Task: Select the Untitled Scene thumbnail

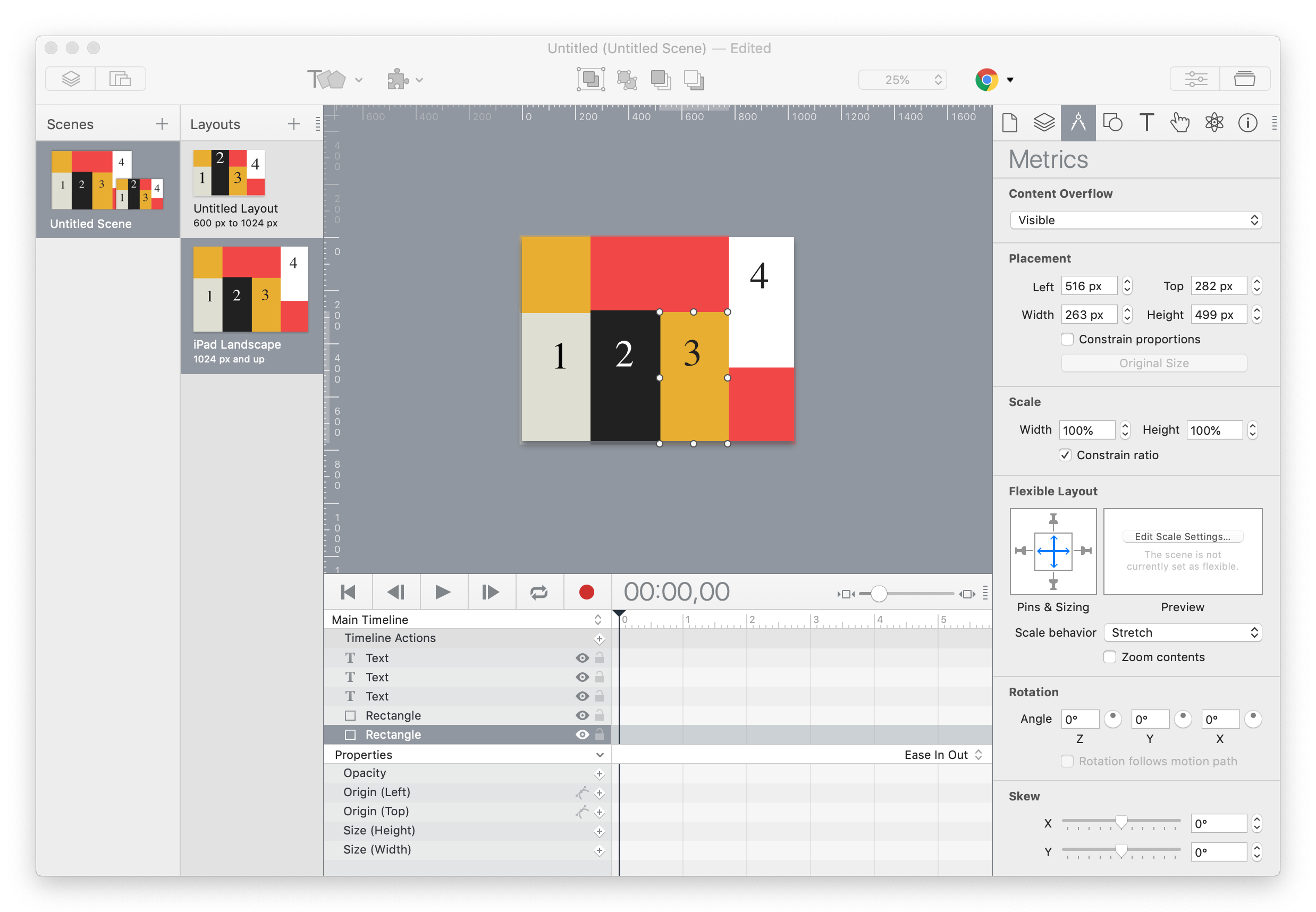Action: pyautogui.click(x=107, y=181)
